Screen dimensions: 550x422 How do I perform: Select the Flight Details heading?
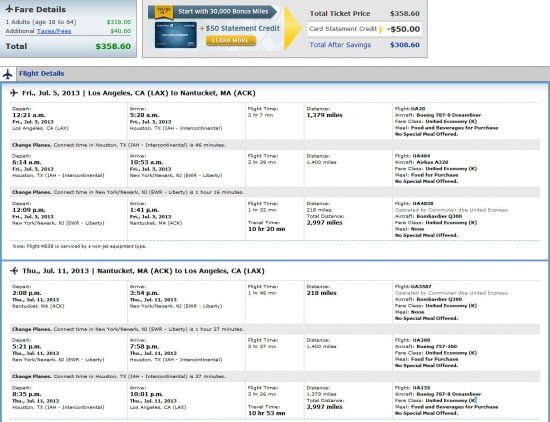(41, 74)
